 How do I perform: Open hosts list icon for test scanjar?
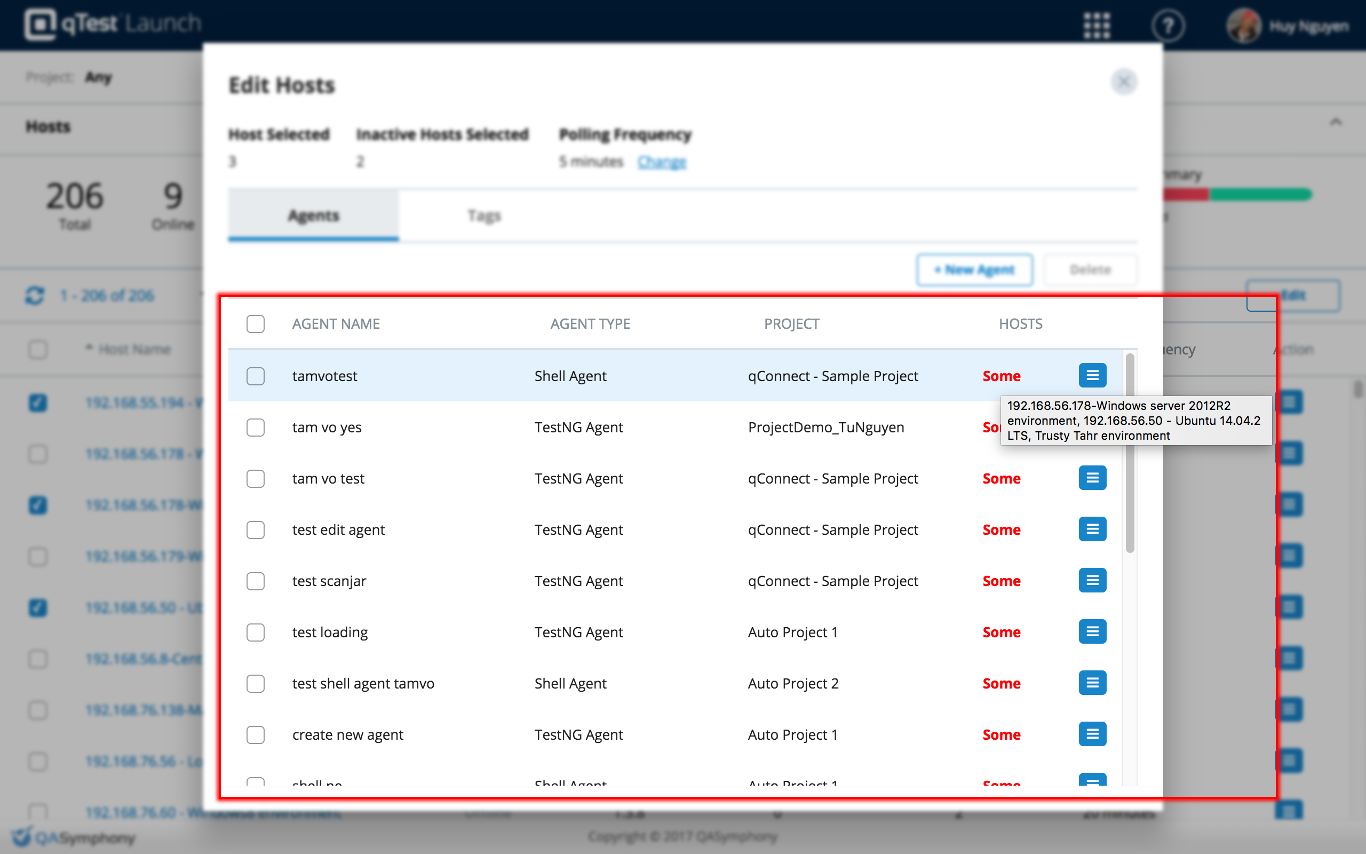point(1092,580)
